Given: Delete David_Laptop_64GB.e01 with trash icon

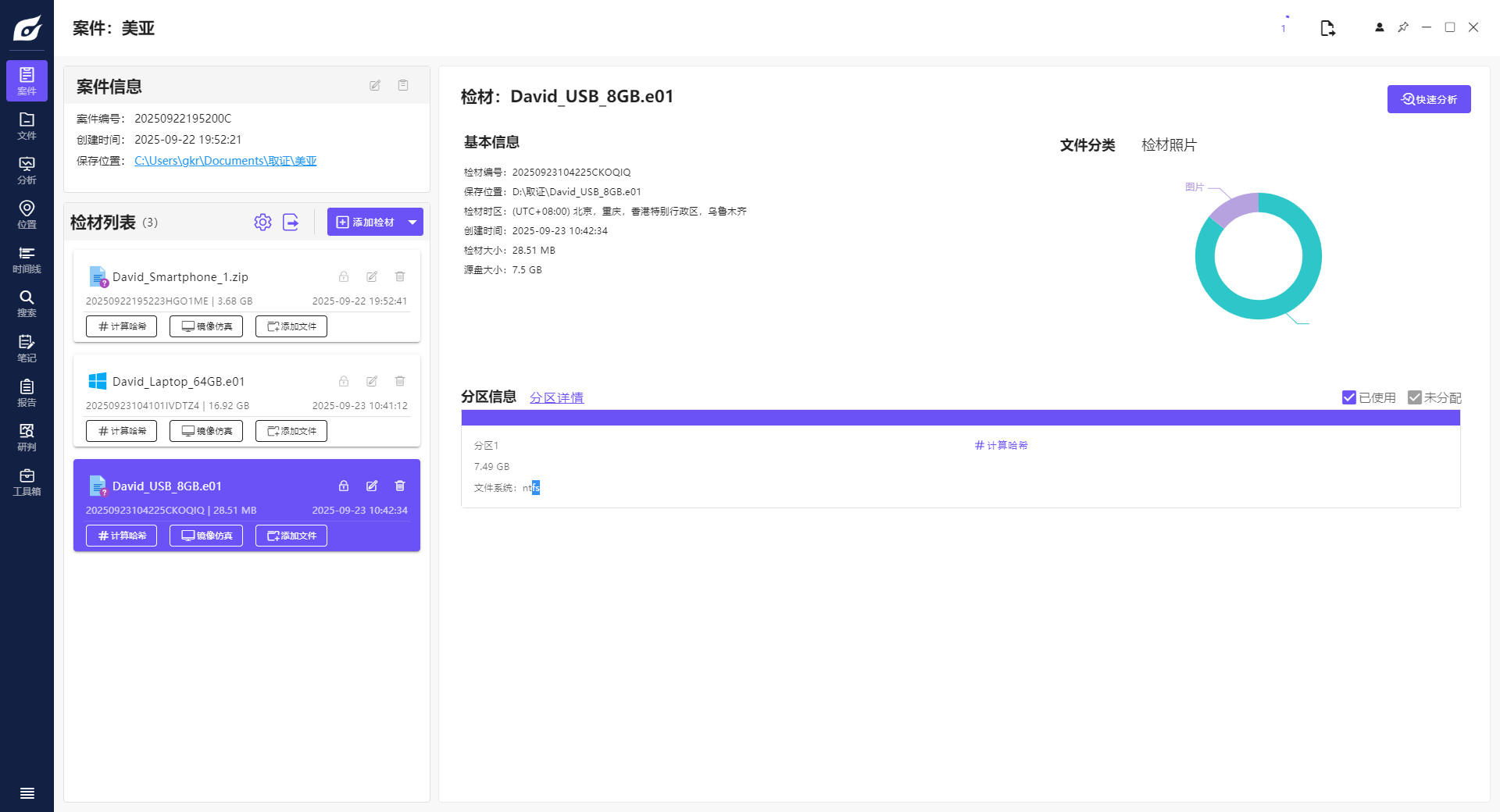Looking at the screenshot, I should point(400,381).
